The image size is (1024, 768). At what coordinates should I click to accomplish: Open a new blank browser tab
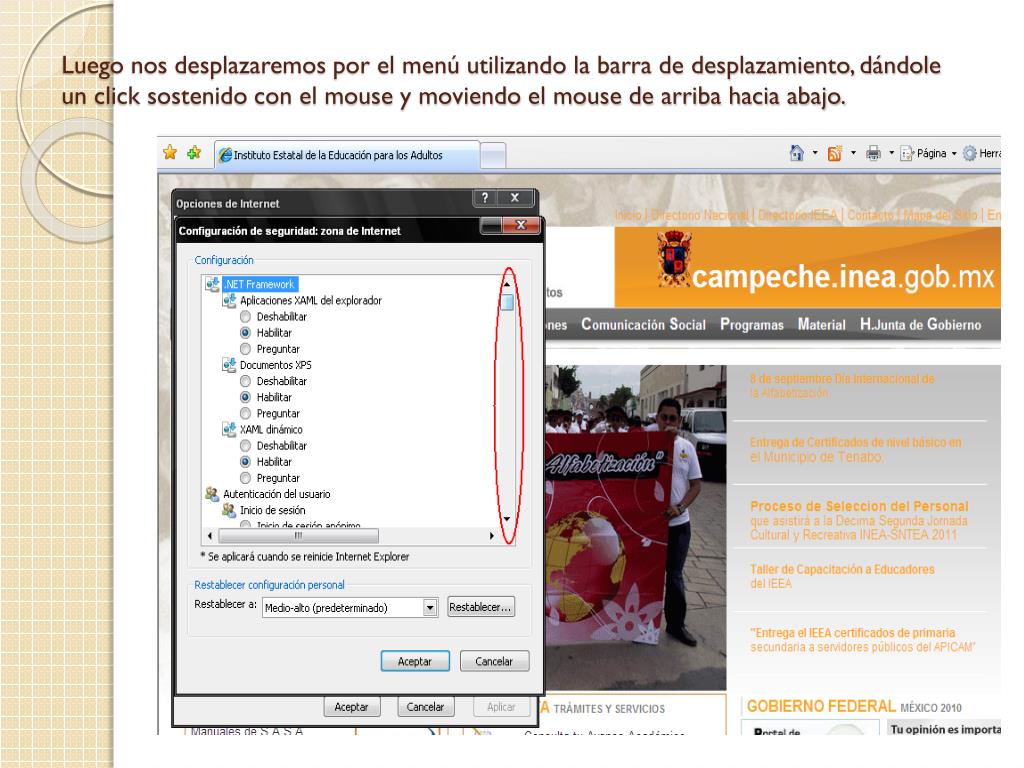tap(494, 155)
